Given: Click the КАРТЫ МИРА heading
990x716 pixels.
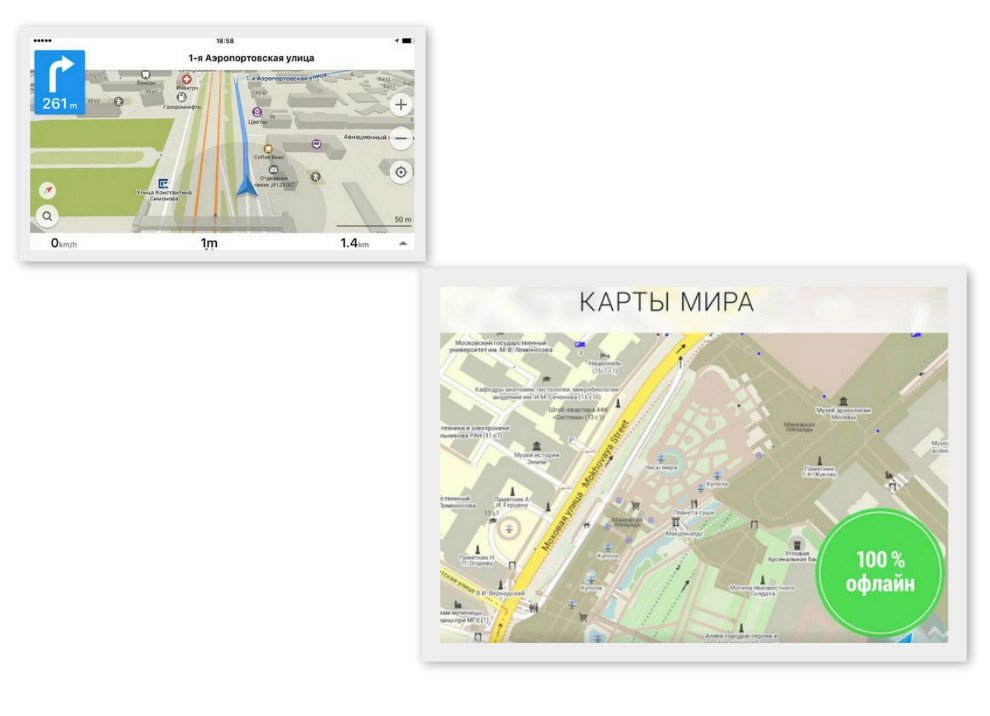Looking at the screenshot, I should tap(666, 301).
